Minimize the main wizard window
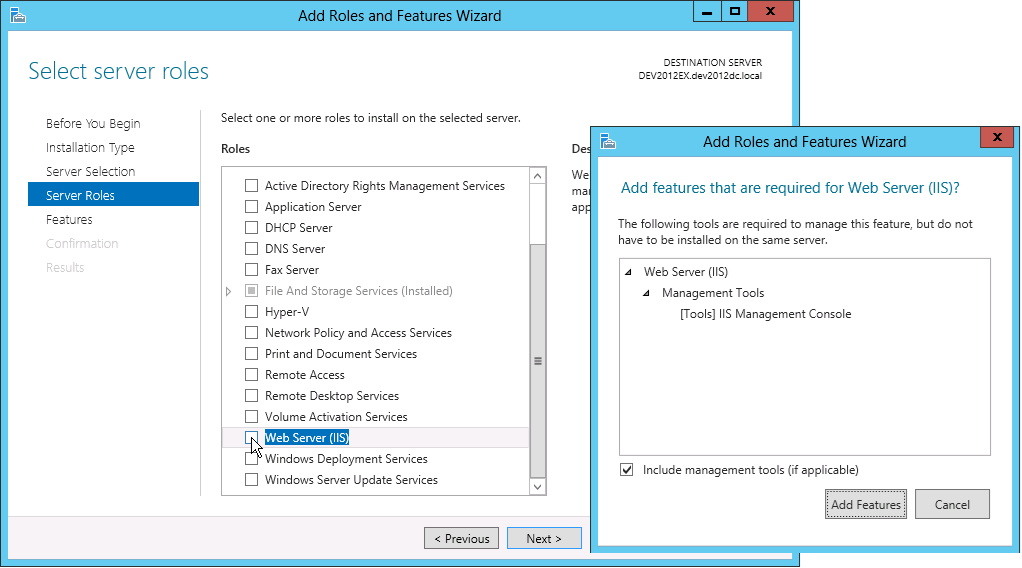Screen dimensions: 1022x568 point(709,12)
